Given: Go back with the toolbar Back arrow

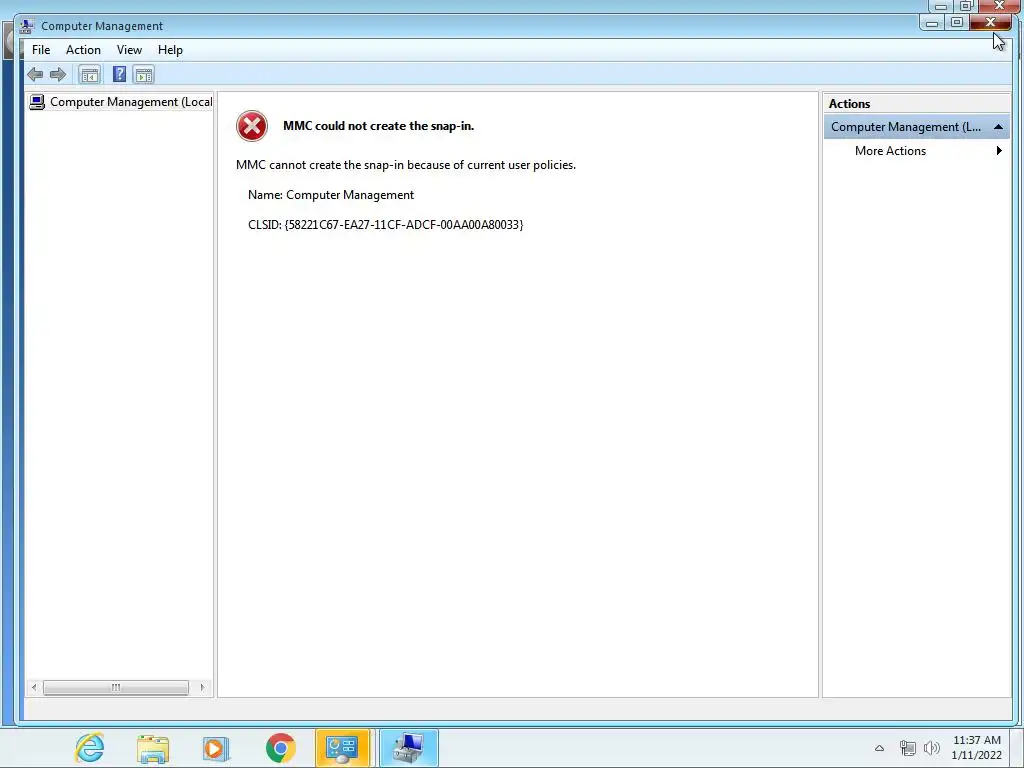Looking at the screenshot, I should click(x=35, y=74).
